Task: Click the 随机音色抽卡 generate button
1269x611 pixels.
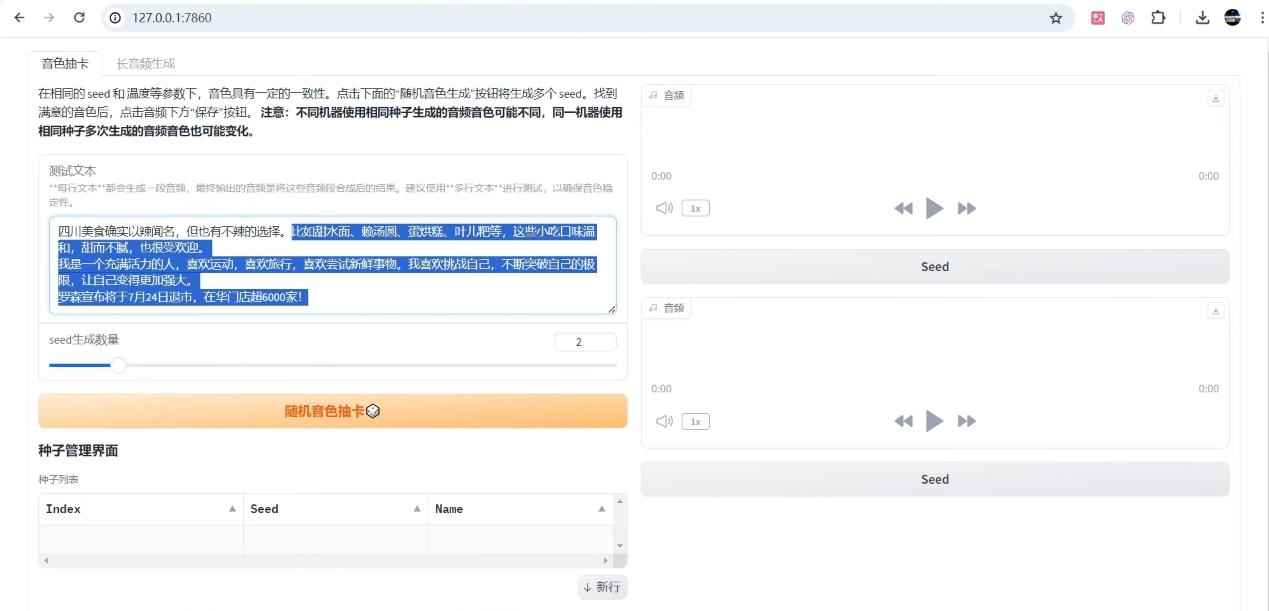Action: (332, 410)
